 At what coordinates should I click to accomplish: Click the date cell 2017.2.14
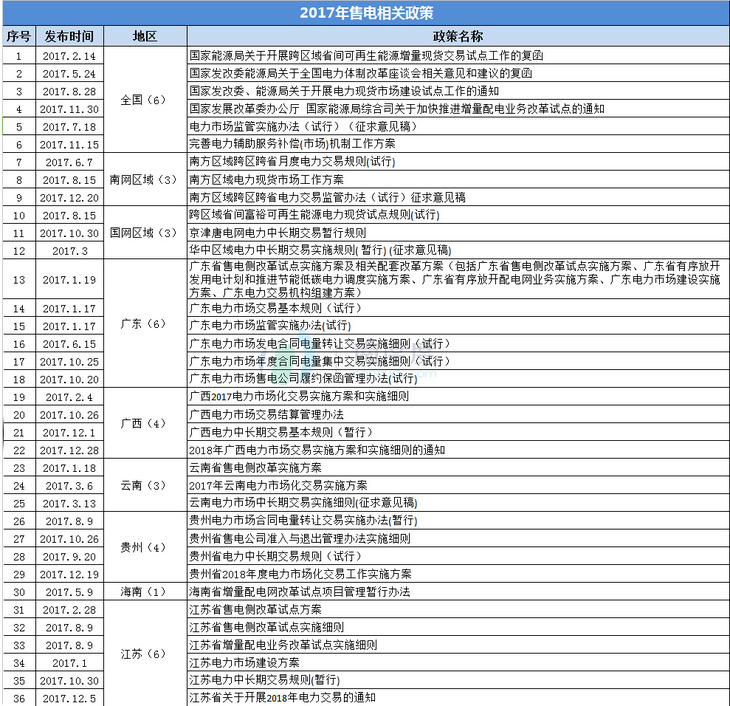tap(70, 56)
